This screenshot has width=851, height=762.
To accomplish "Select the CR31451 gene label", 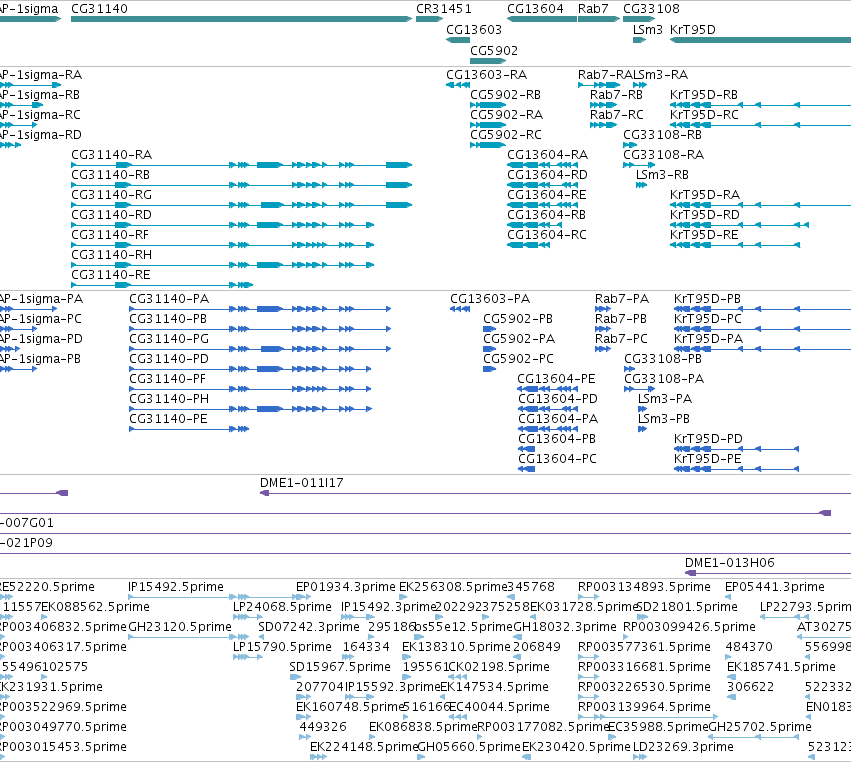I will (x=444, y=9).
